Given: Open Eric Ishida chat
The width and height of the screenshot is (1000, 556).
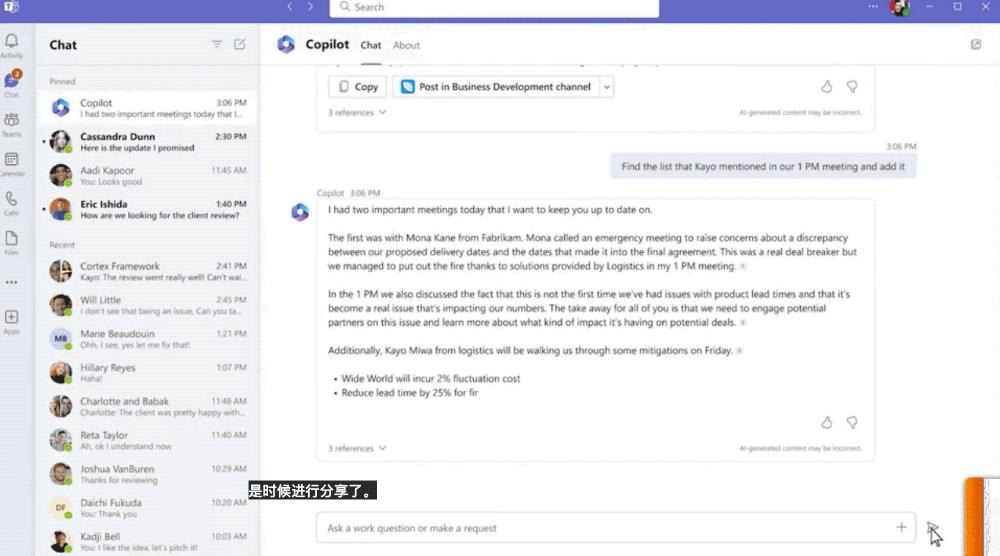Looking at the screenshot, I should (x=147, y=209).
